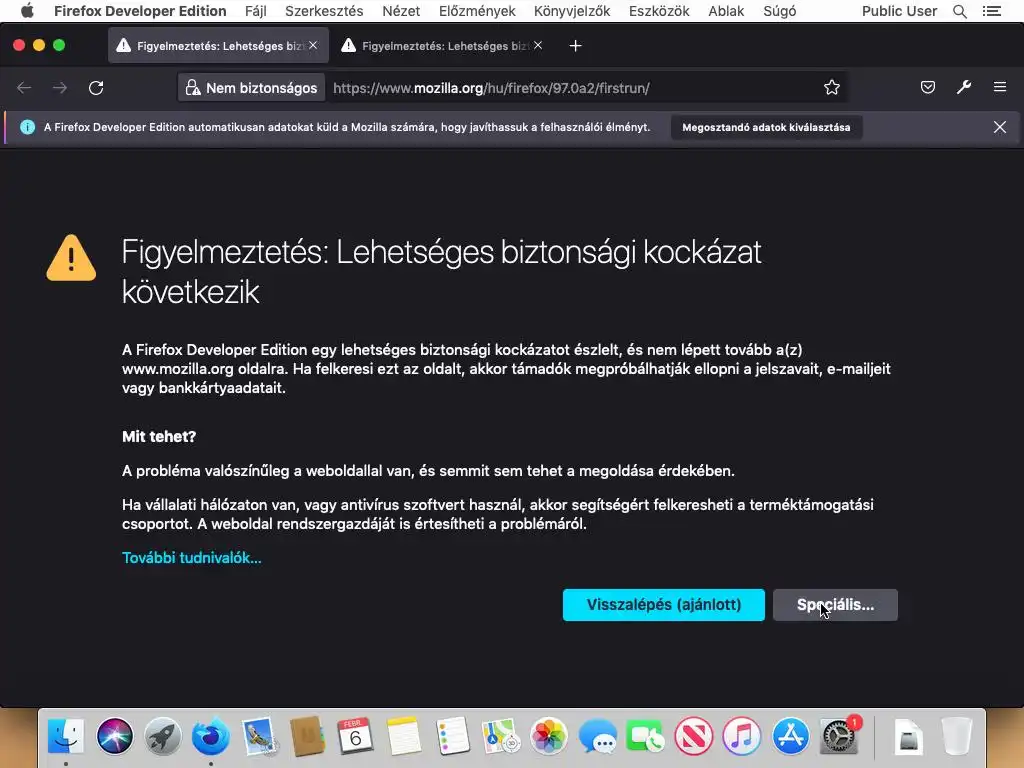Screen dimensions: 1024x768
Task: Click Firefox Developer Edition Dock icon
Action: [211, 736]
